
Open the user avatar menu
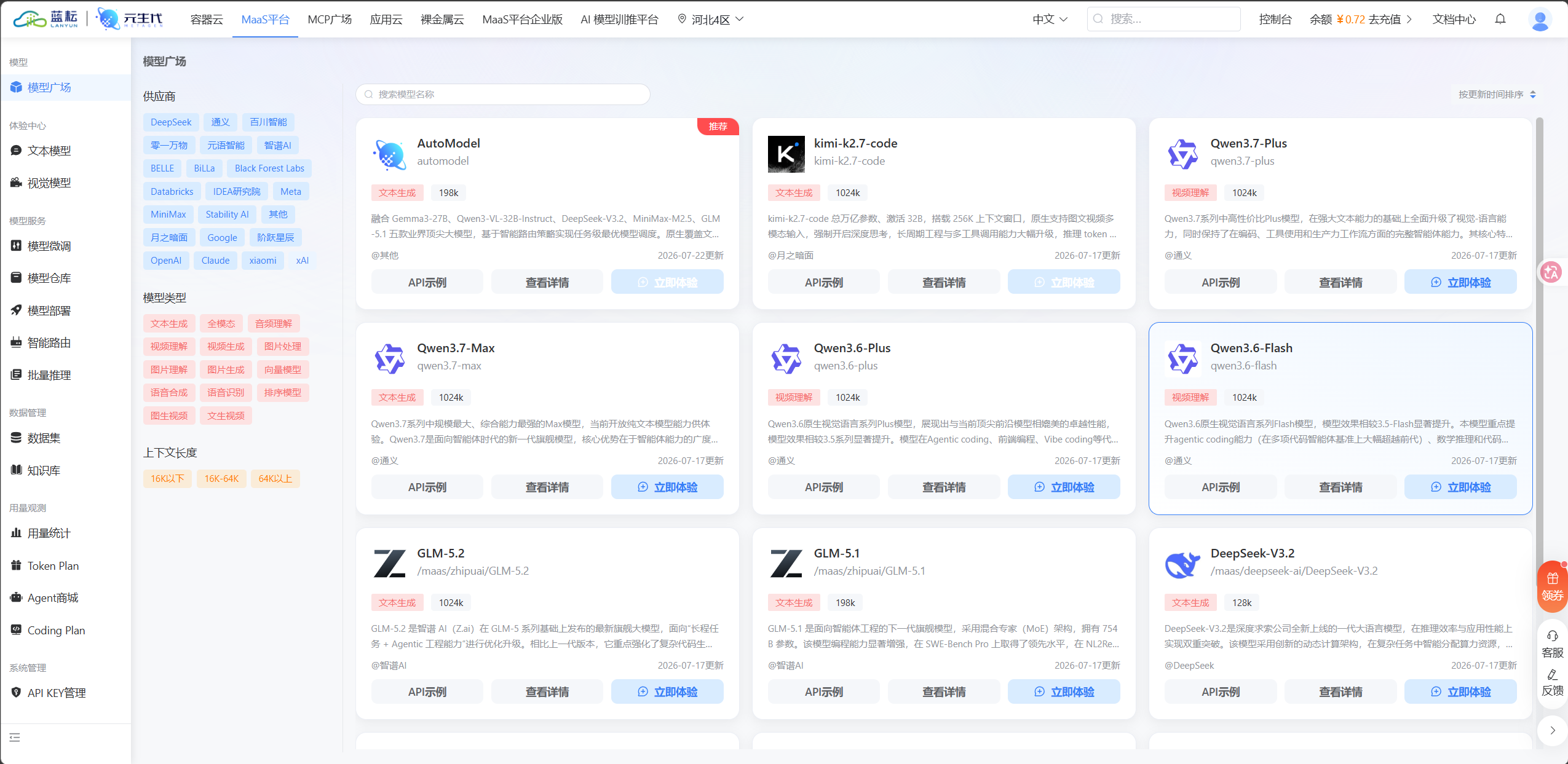pos(1540,20)
